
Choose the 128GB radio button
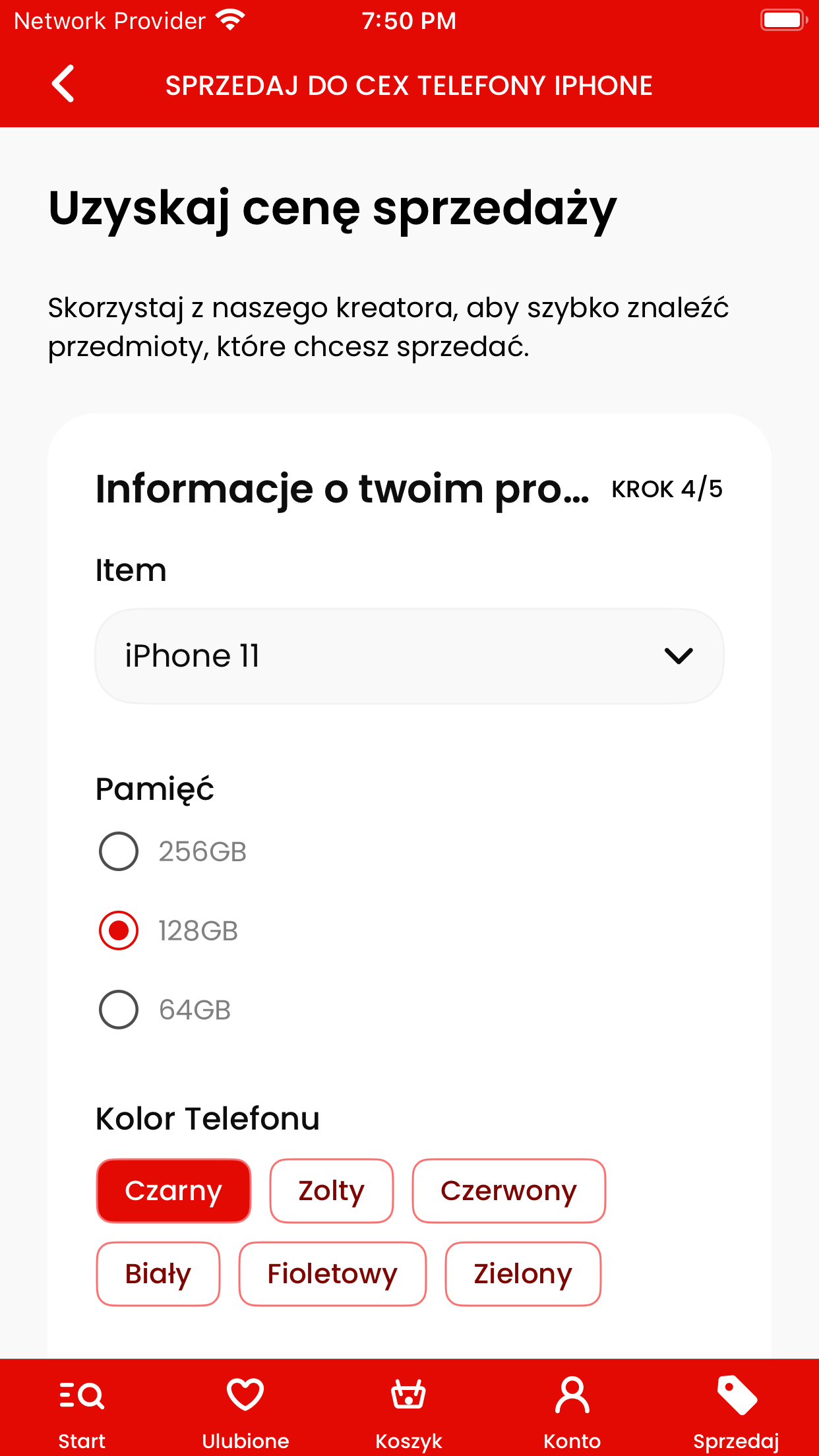pos(119,930)
